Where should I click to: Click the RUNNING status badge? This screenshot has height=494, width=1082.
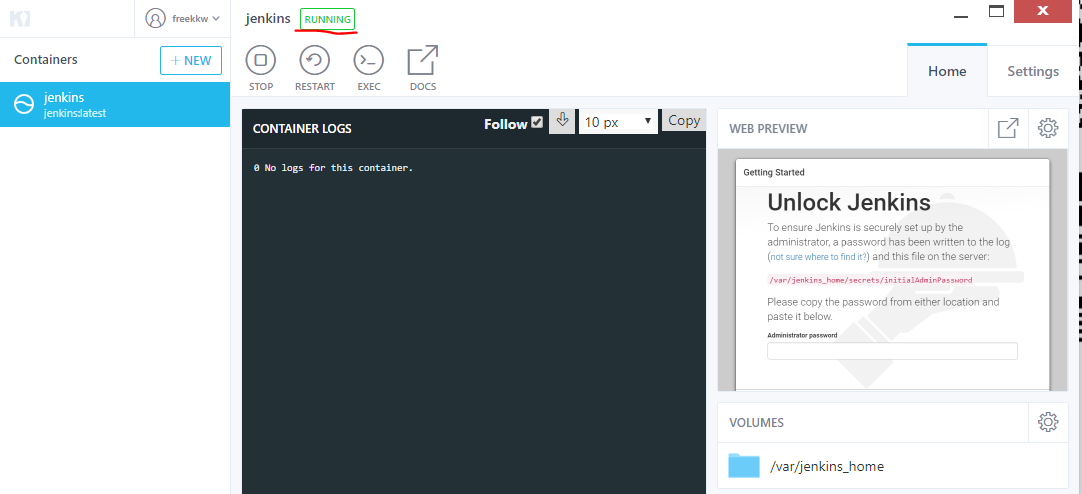pos(327,19)
